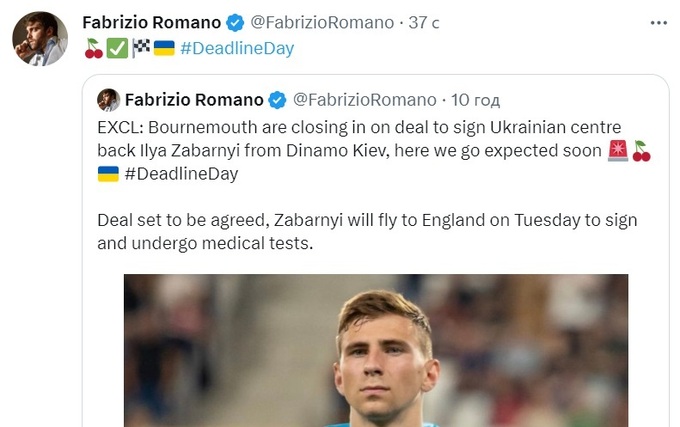
Task: Click the Ukraine flag emoji in main tweet
Action: coord(164,48)
